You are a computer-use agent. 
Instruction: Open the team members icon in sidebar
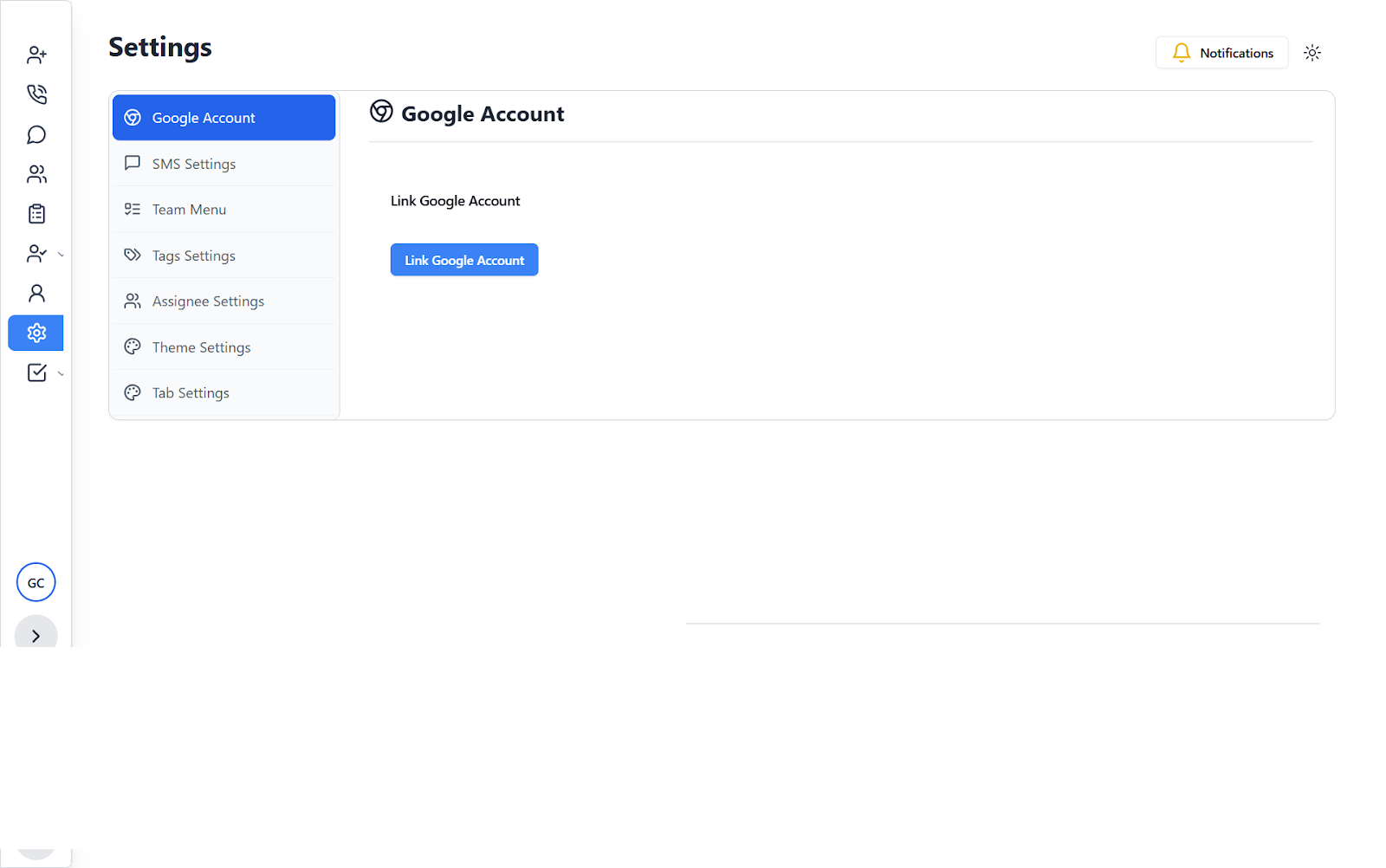point(36,174)
